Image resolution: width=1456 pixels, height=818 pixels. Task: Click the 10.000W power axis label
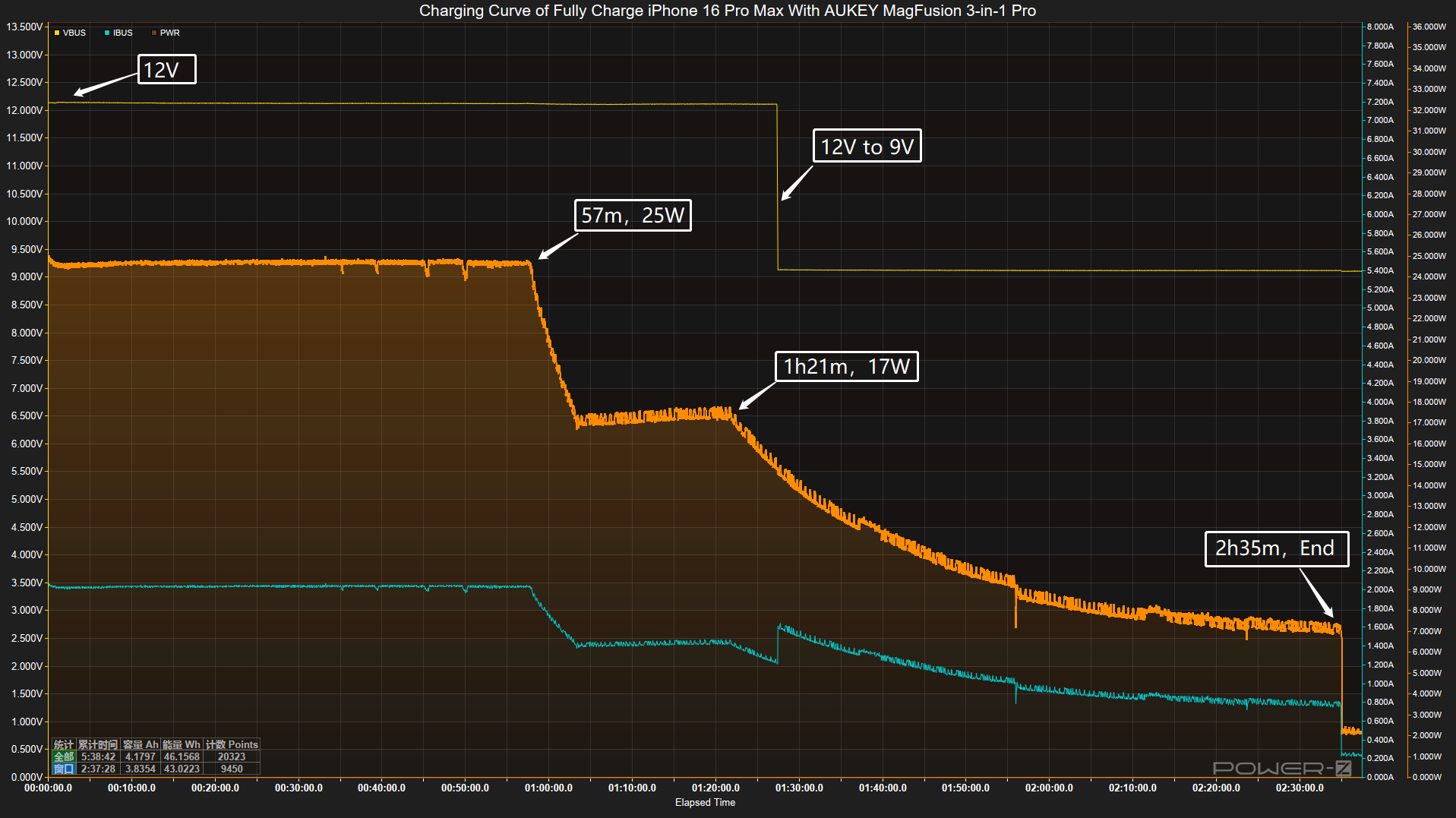[x=1429, y=569]
